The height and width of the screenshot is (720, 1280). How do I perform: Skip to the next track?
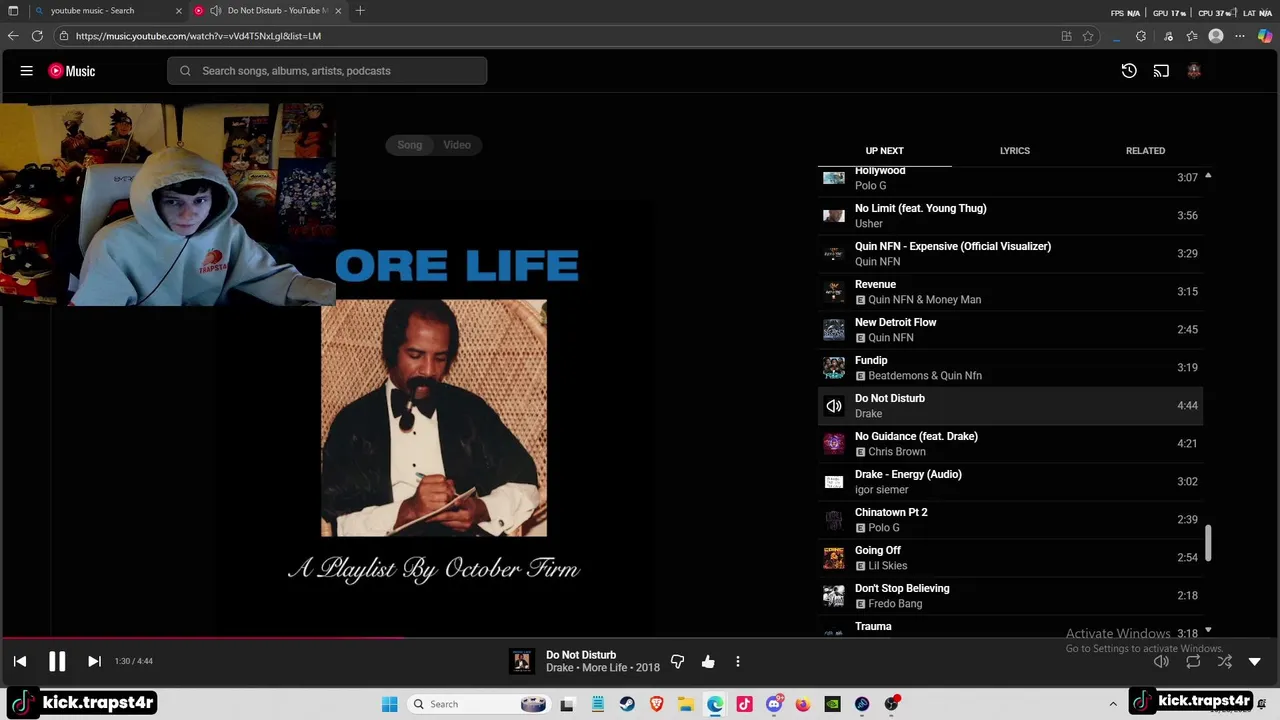(x=94, y=661)
